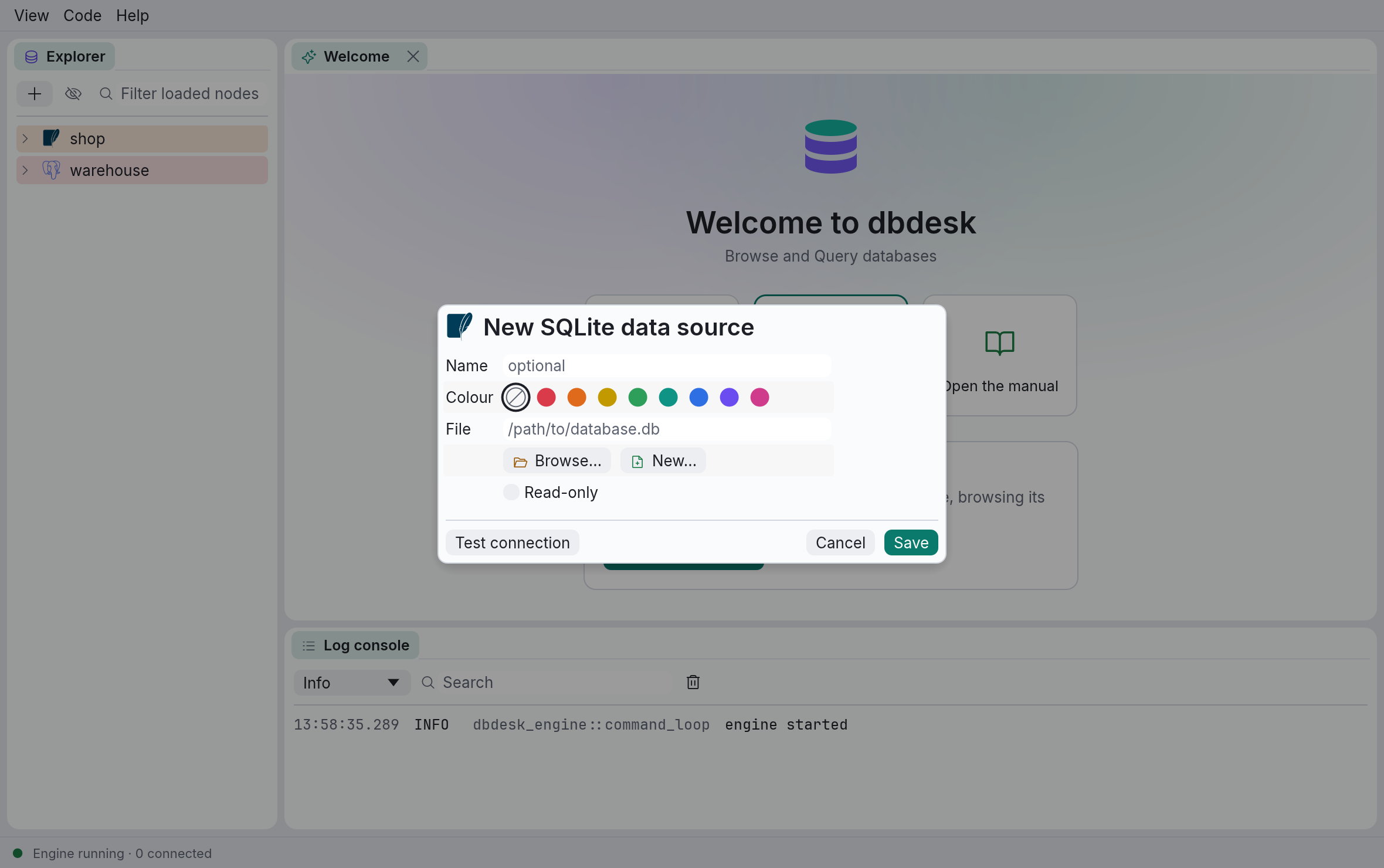Click the plus icon to add a data source
This screenshot has width=1384, height=868.
(35, 94)
